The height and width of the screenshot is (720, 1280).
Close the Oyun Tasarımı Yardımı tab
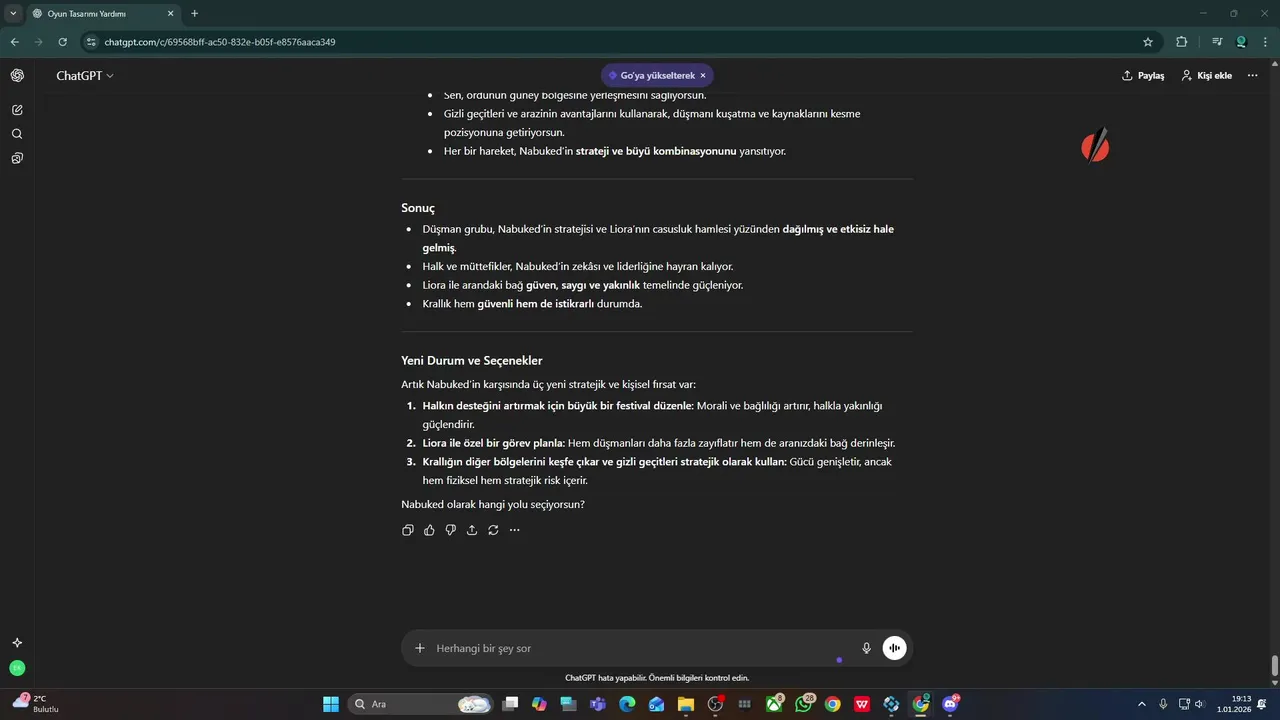(x=170, y=14)
